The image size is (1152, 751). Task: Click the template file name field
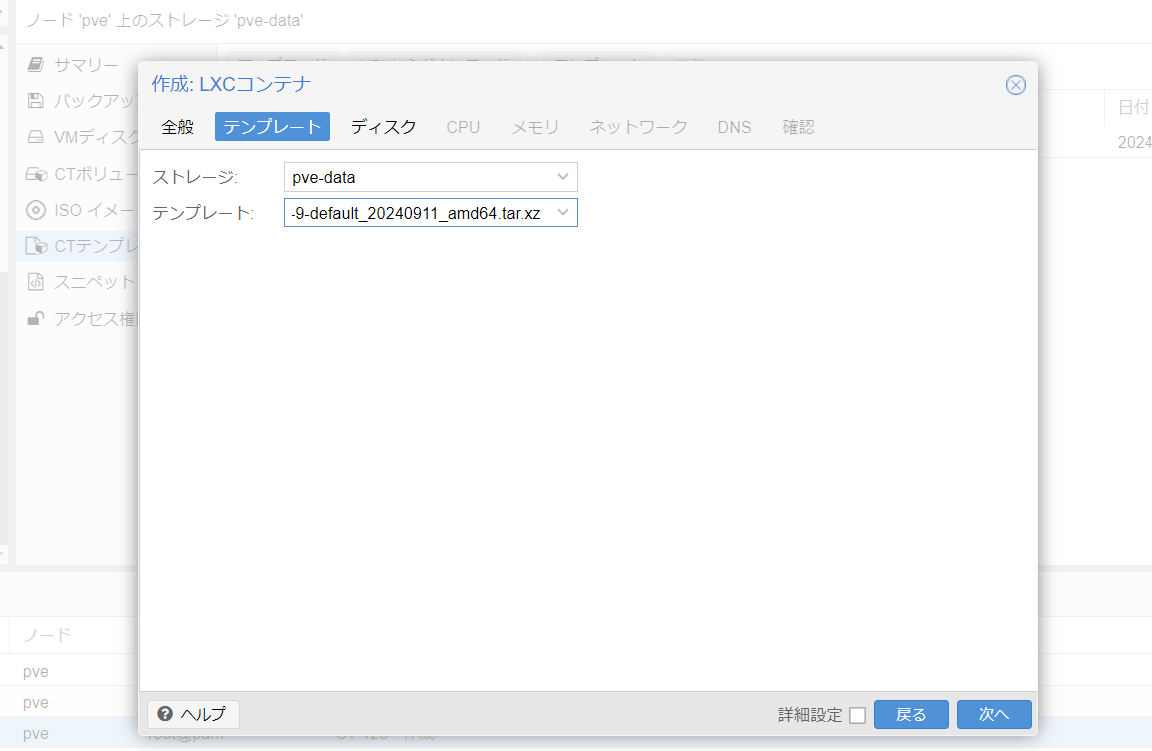coord(431,213)
